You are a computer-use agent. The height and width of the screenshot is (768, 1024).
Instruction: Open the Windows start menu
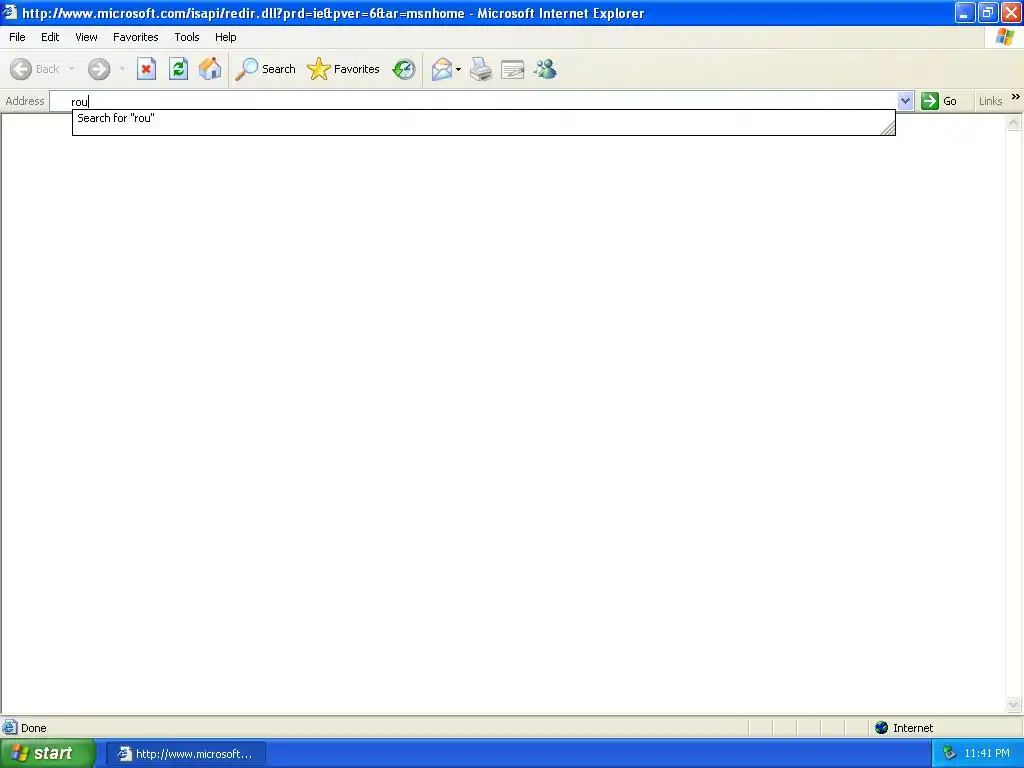47,753
